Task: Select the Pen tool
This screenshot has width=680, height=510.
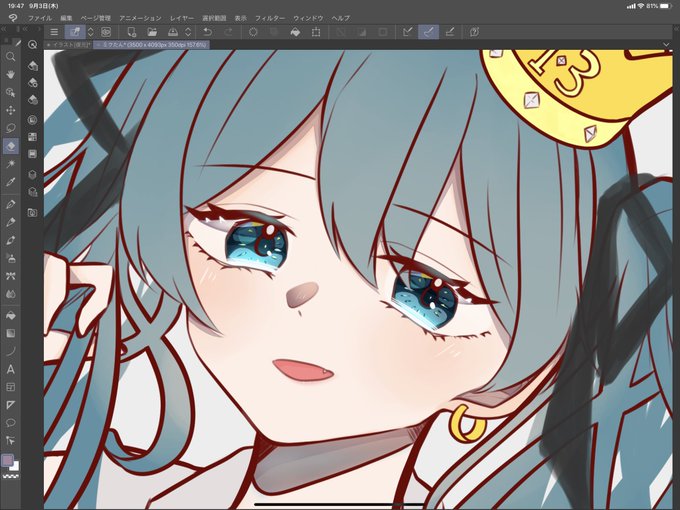Action: coord(11,204)
